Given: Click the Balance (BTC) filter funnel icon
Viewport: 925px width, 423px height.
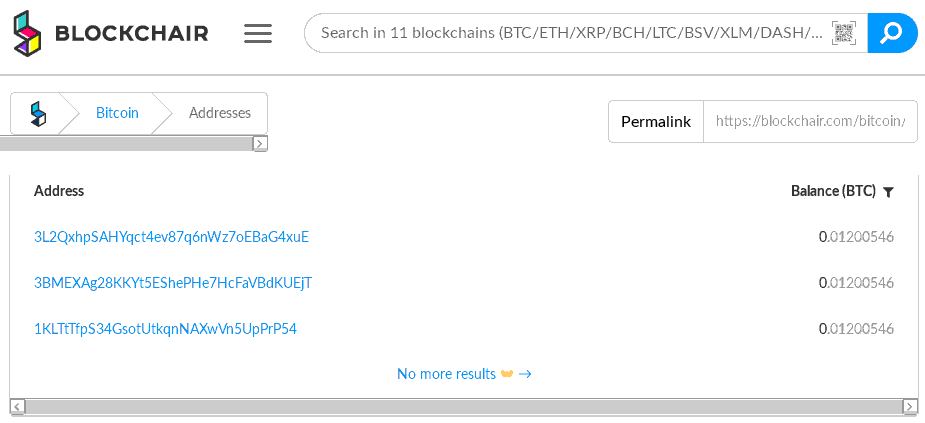Looking at the screenshot, I should [x=888, y=192].
